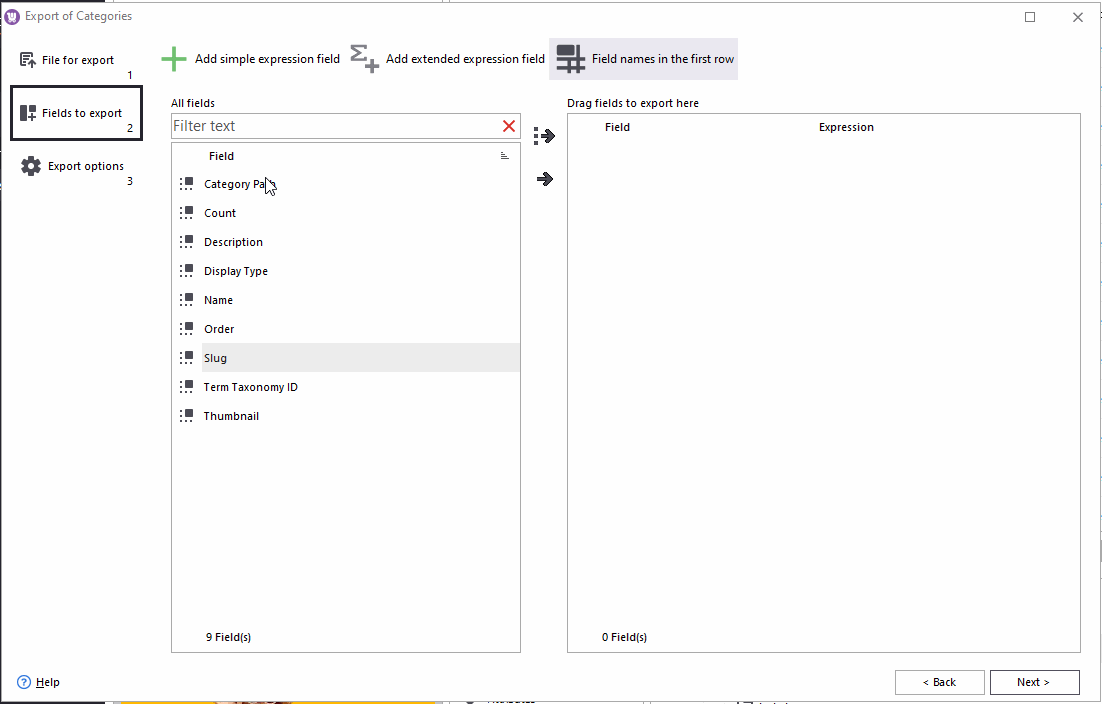Click the green Add simple expression field icon
This screenshot has width=1102, height=704.
(x=174, y=58)
